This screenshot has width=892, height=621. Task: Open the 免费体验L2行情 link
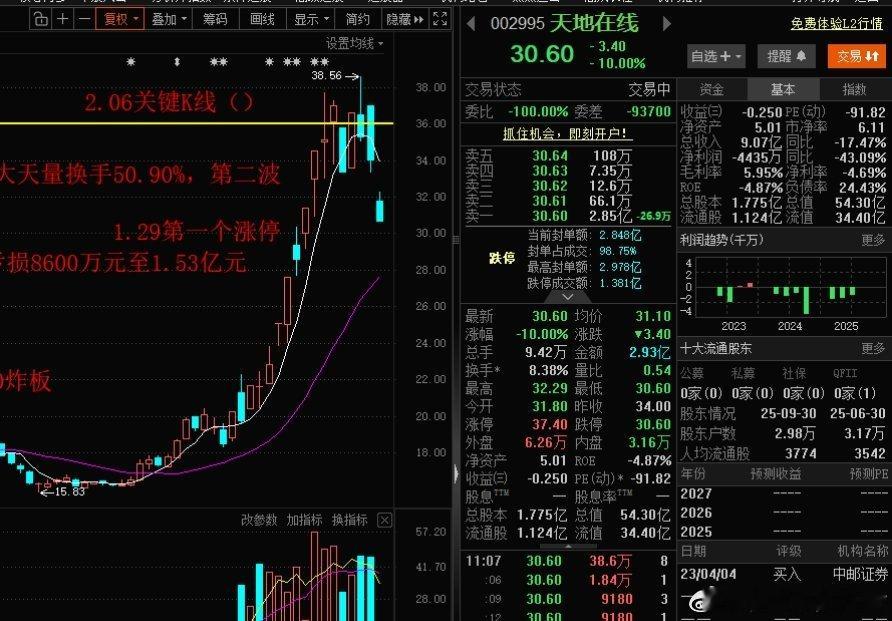click(836, 24)
